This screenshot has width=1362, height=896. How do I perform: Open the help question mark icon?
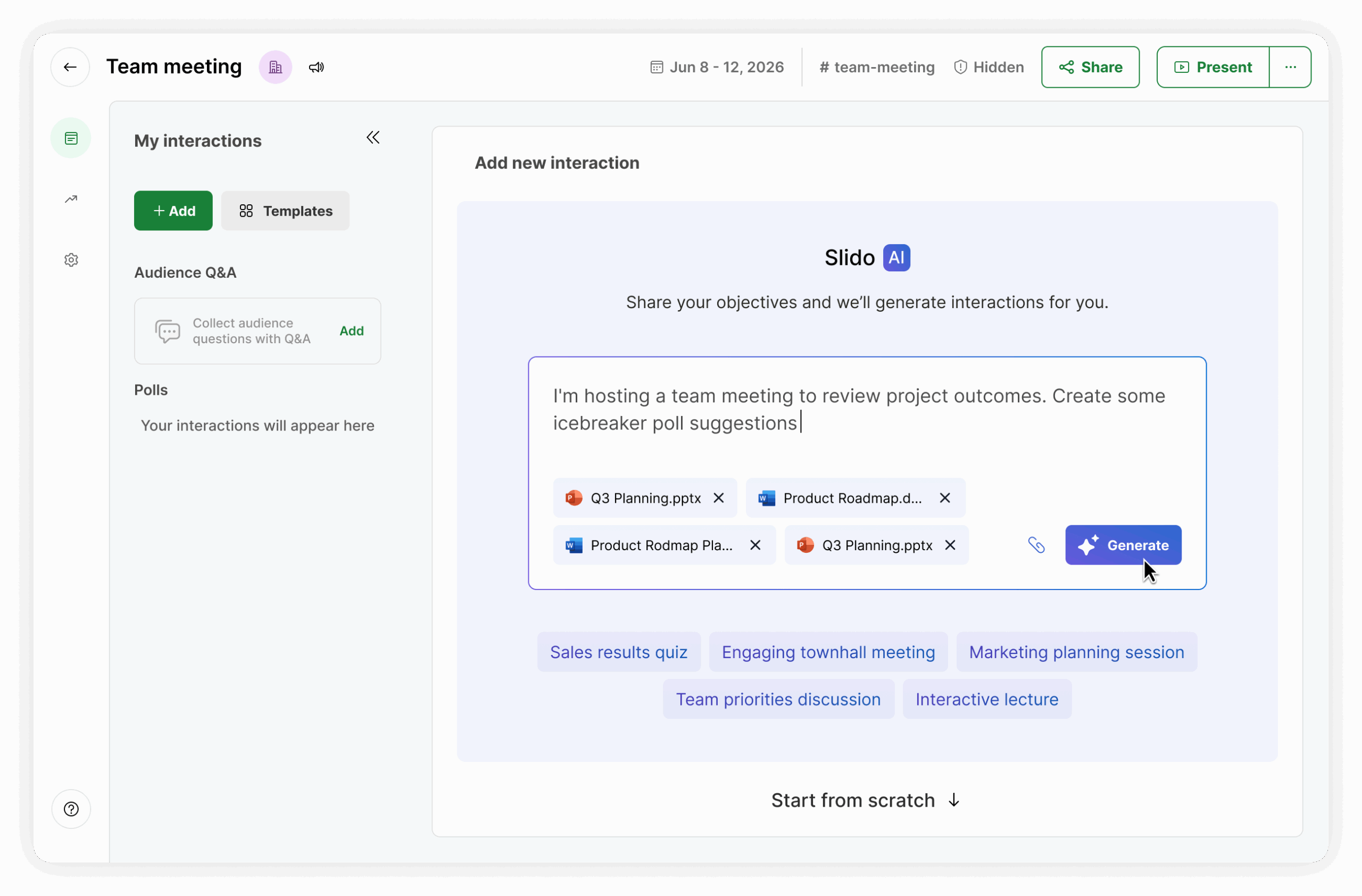pos(71,808)
